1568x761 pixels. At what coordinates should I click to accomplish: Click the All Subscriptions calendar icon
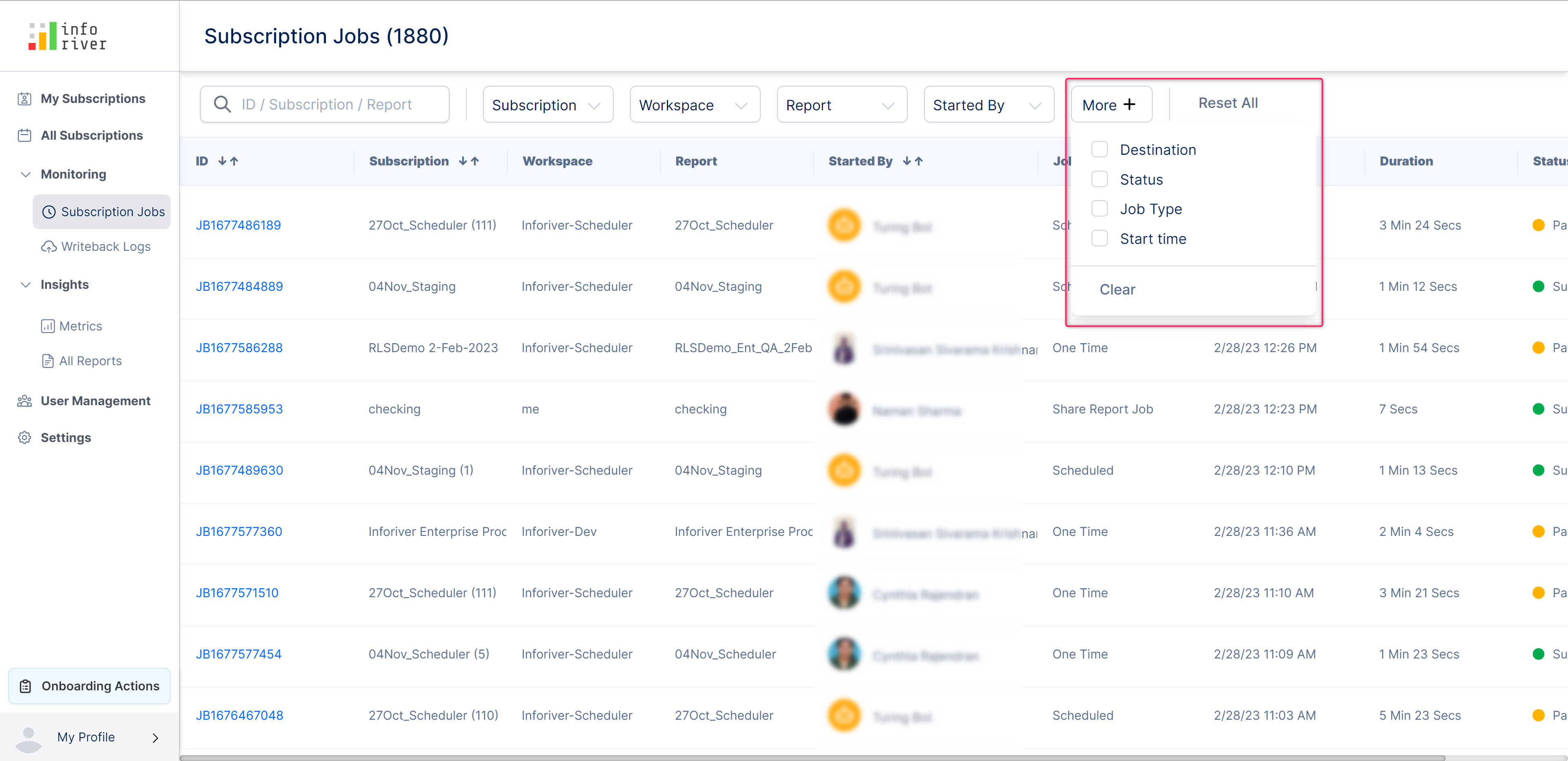(x=24, y=135)
